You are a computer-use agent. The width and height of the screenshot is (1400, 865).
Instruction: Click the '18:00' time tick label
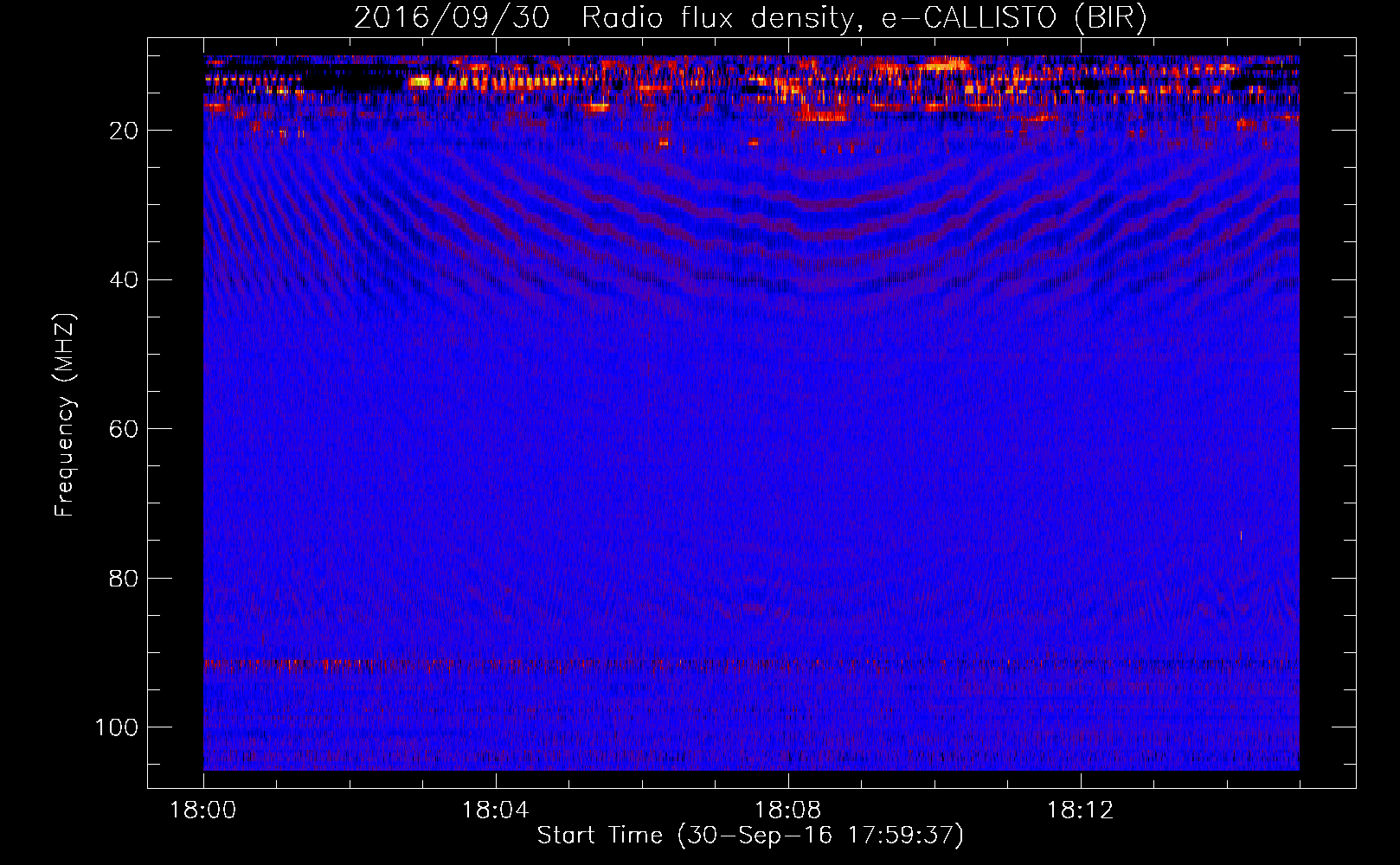203,811
